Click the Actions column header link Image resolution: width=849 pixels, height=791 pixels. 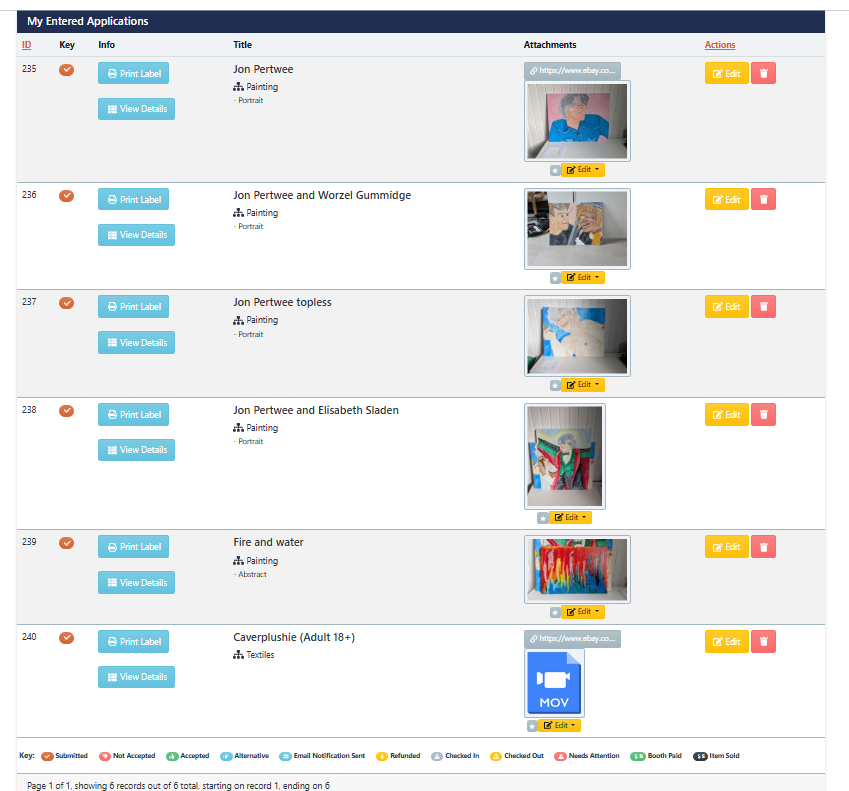coord(720,45)
